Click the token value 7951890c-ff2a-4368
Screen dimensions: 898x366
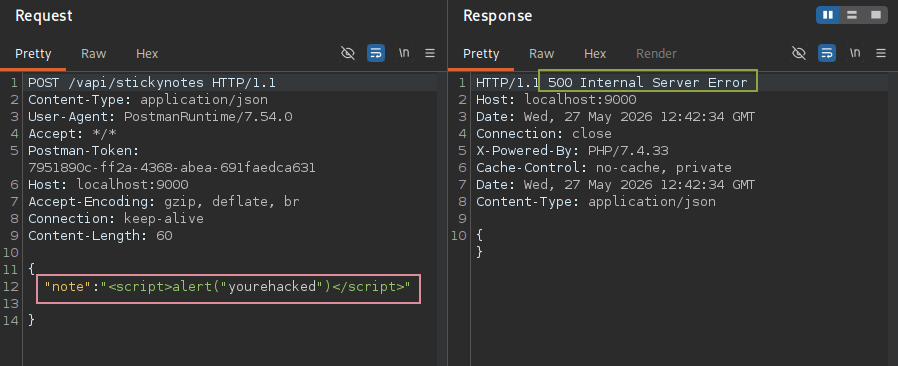pos(172,168)
